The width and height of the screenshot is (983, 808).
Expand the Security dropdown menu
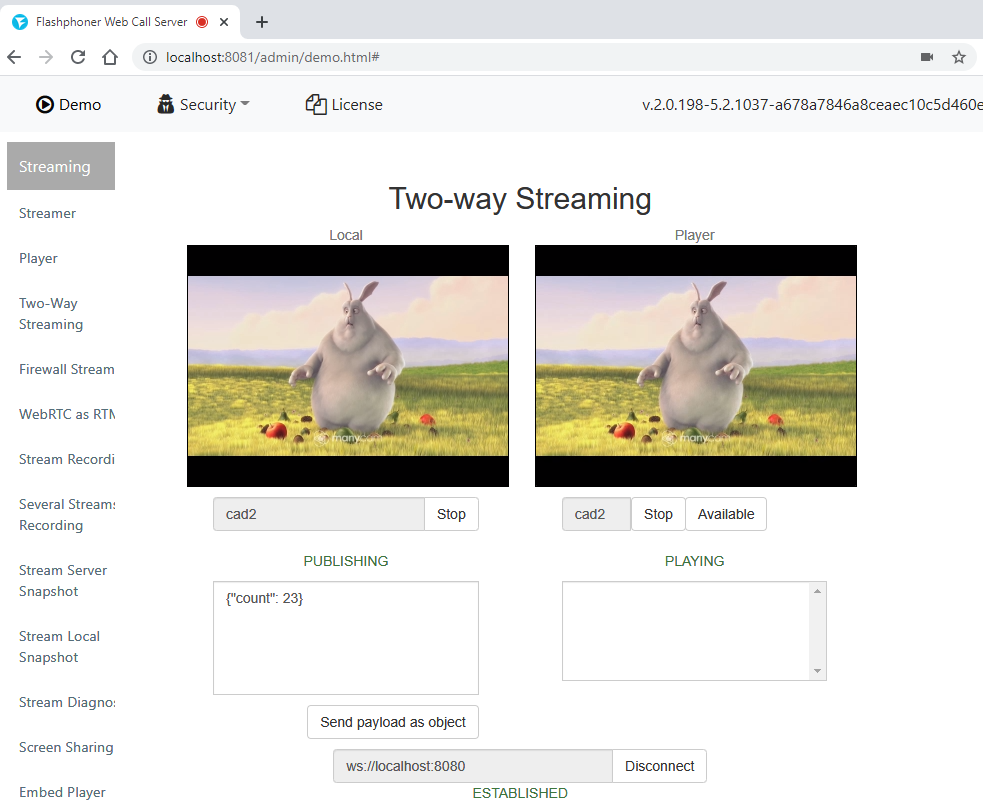[x=204, y=104]
